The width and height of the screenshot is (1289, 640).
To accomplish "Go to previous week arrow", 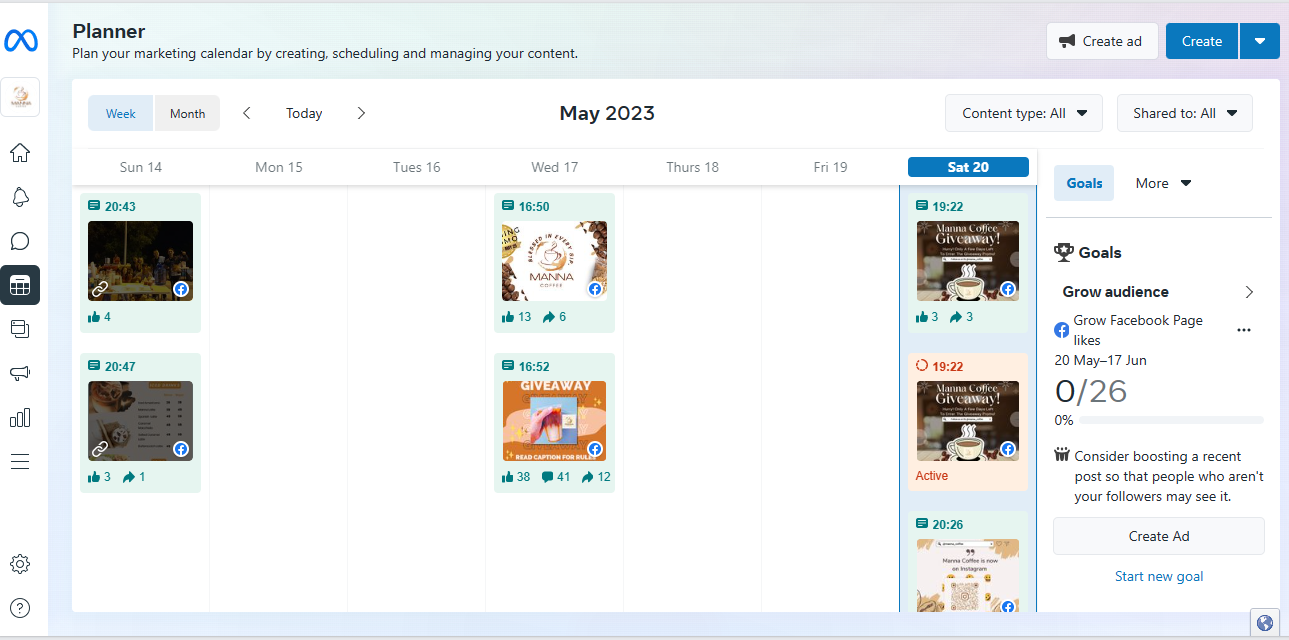I will [247, 113].
